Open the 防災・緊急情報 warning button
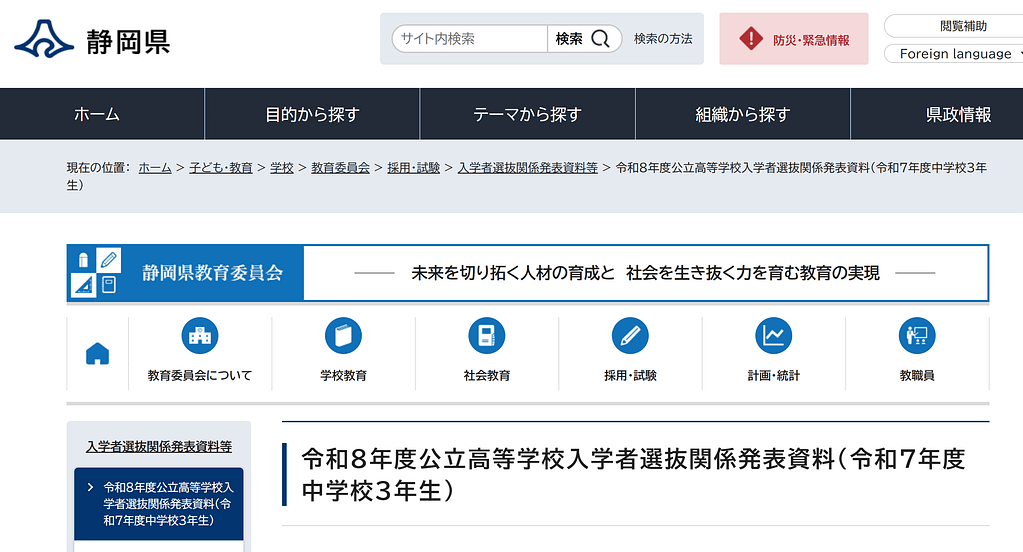The width and height of the screenshot is (1023, 552). tap(794, 40)
